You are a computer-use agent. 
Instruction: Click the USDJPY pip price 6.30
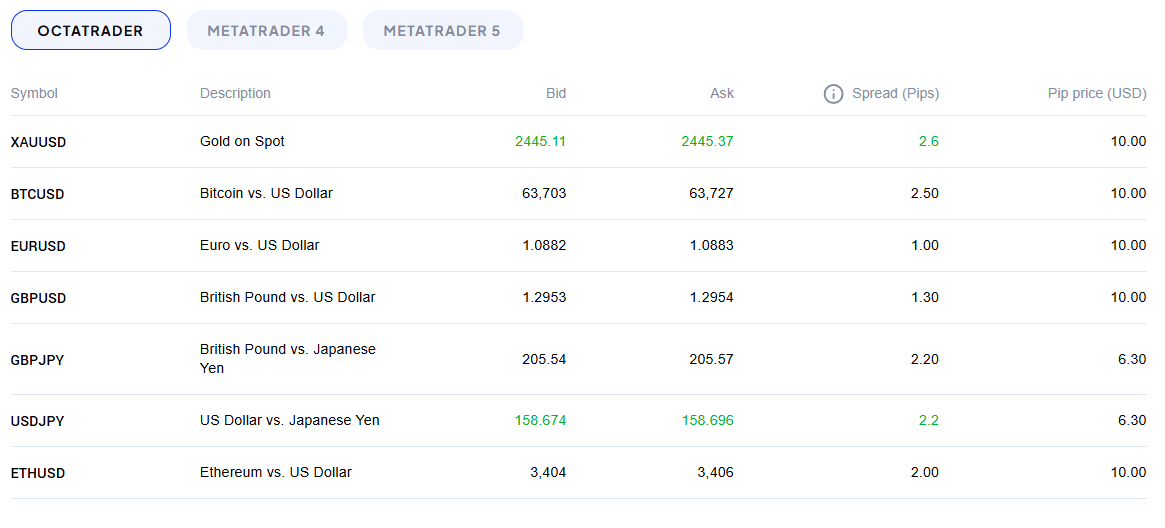tap(1132, 420)
